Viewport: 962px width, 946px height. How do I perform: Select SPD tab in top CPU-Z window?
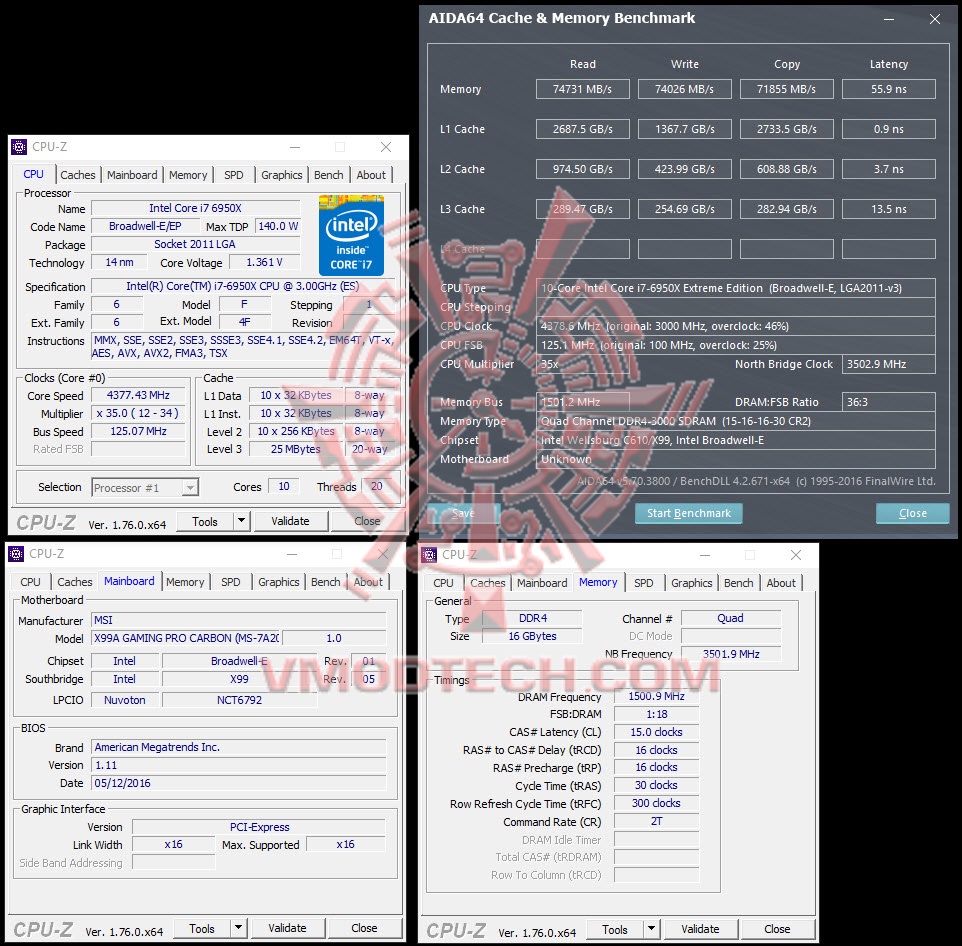234,175
